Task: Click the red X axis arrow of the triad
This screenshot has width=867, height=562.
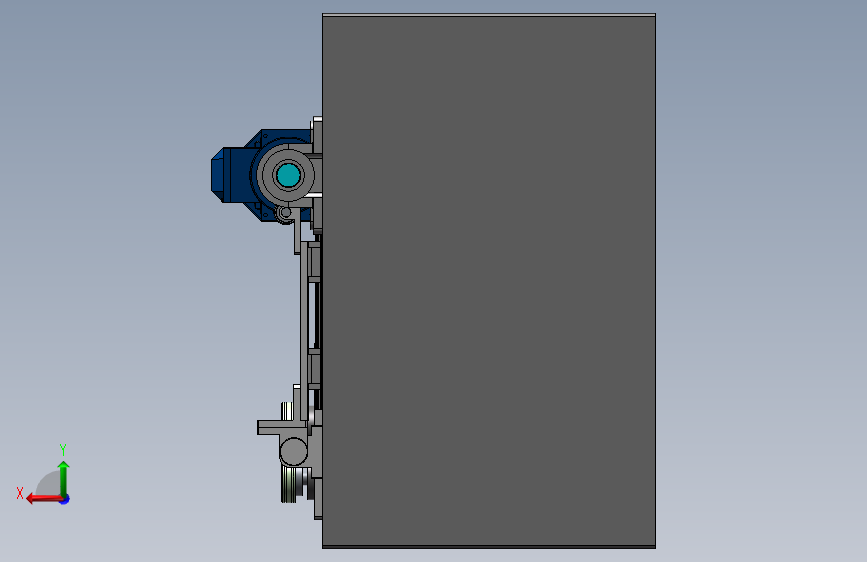Action: [44, 499]
